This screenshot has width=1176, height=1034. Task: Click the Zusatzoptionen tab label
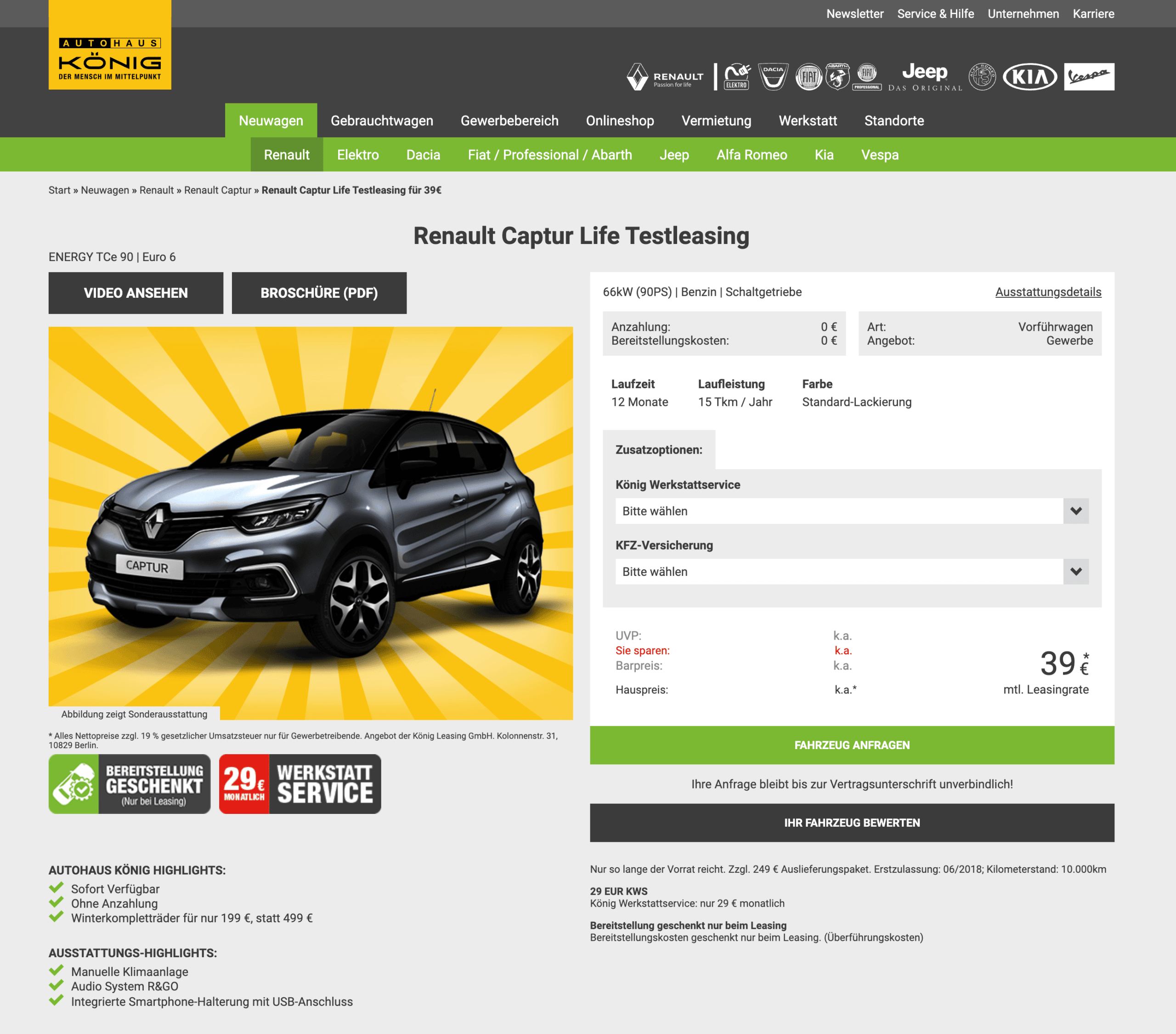(659, 449)
